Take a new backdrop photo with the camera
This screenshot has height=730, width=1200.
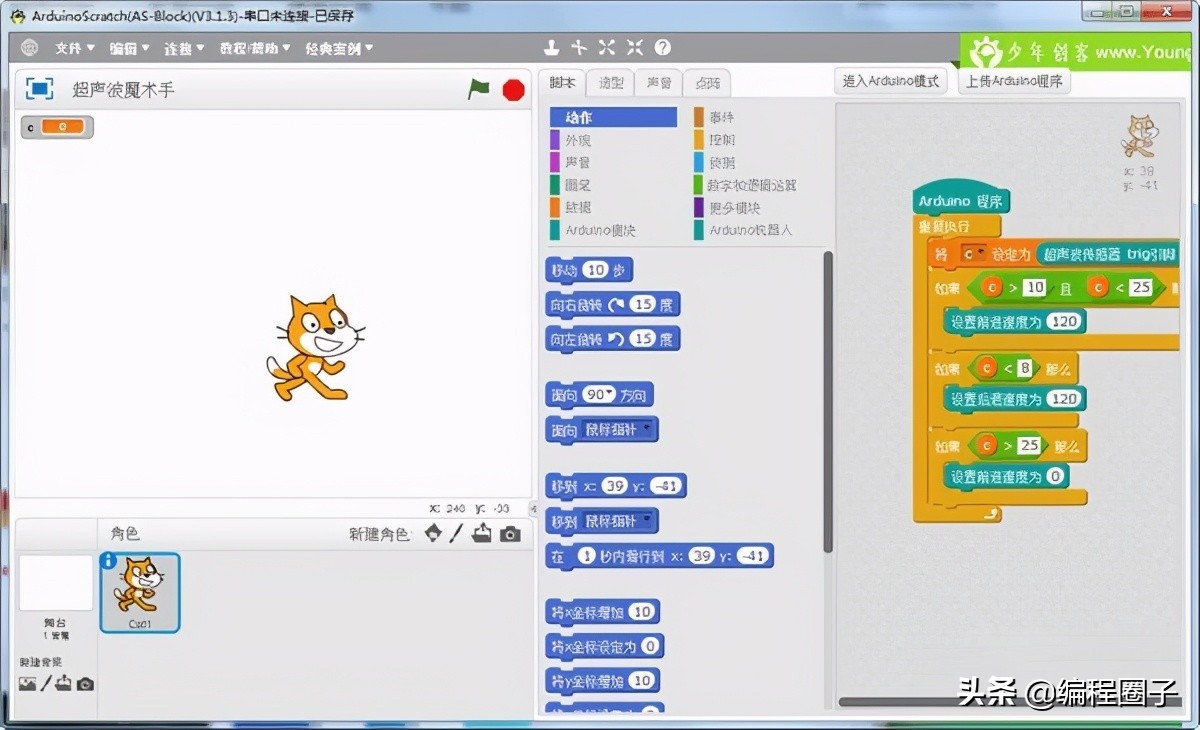[x=85, y=684]
